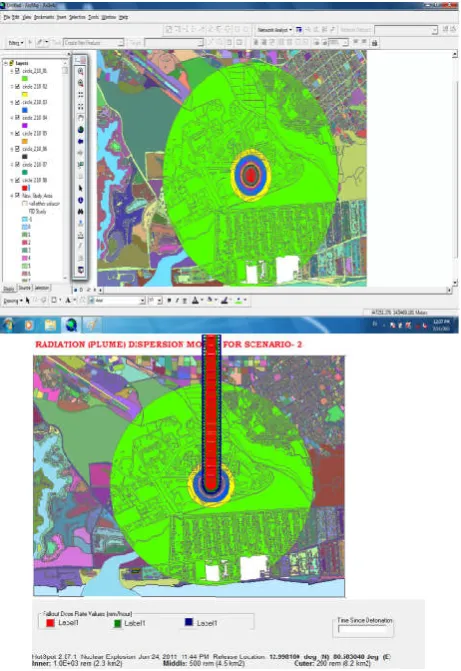Go back to previous extent (blue arrow)
461x671 pixels.
80,141
